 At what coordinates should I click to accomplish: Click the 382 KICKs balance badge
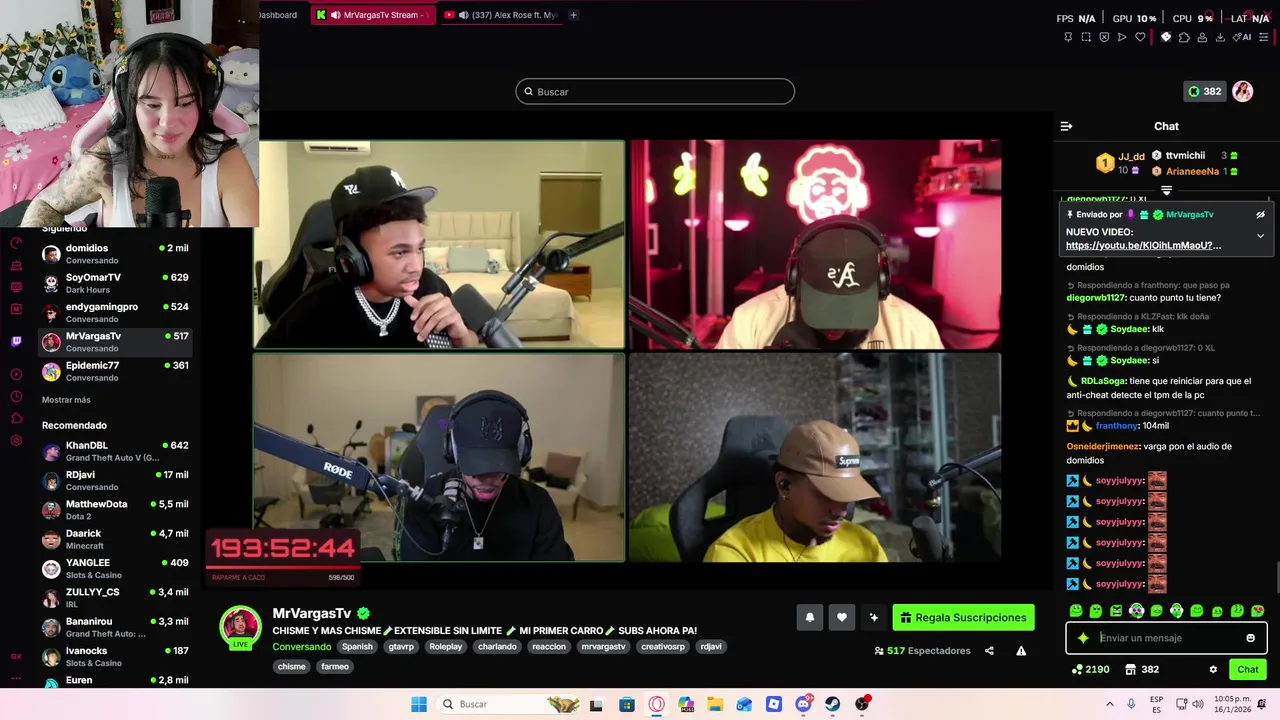pos(1204,91)
